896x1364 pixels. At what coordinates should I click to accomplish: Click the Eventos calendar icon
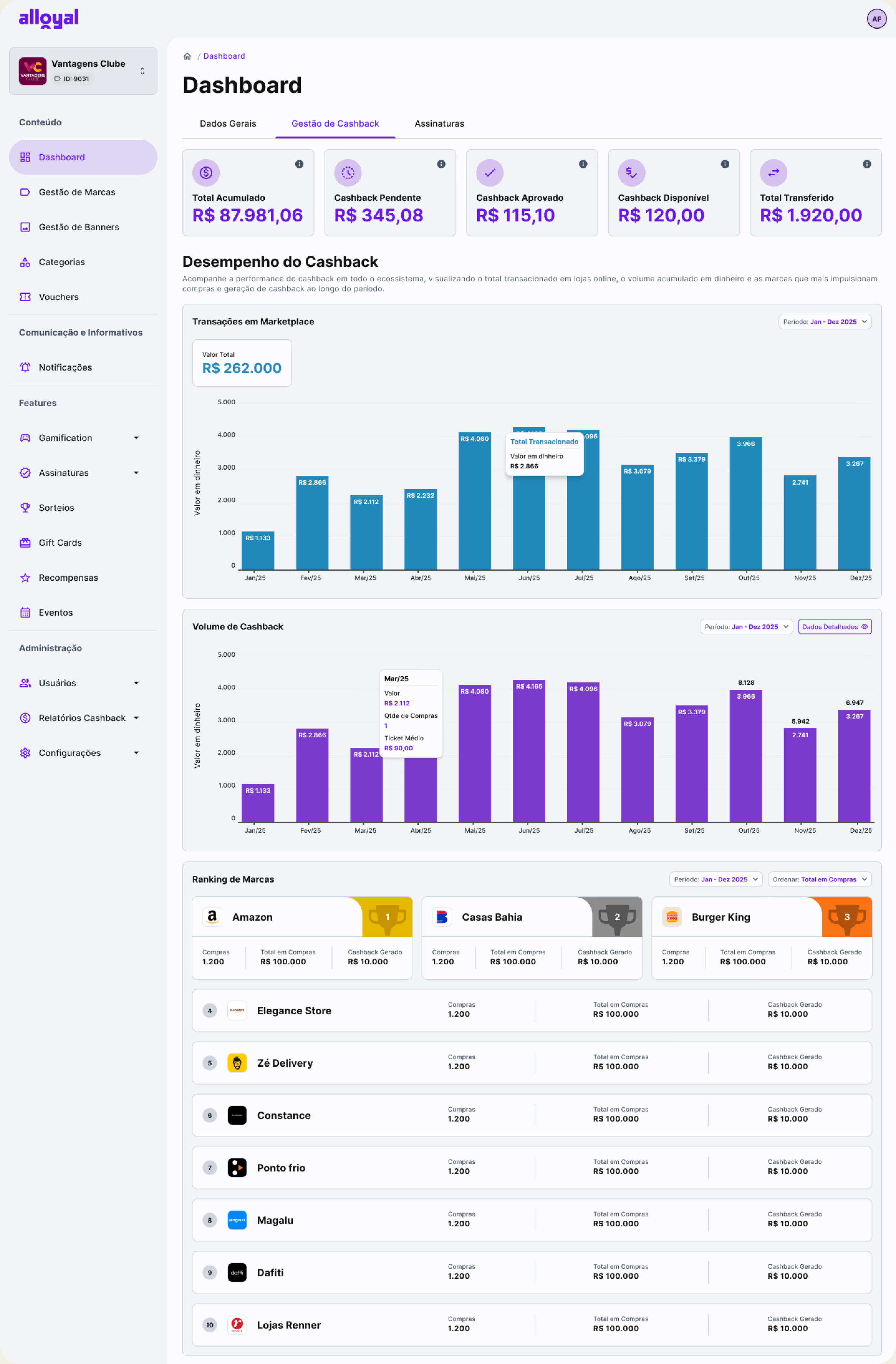pyautogui.click(x=25, y=613)
